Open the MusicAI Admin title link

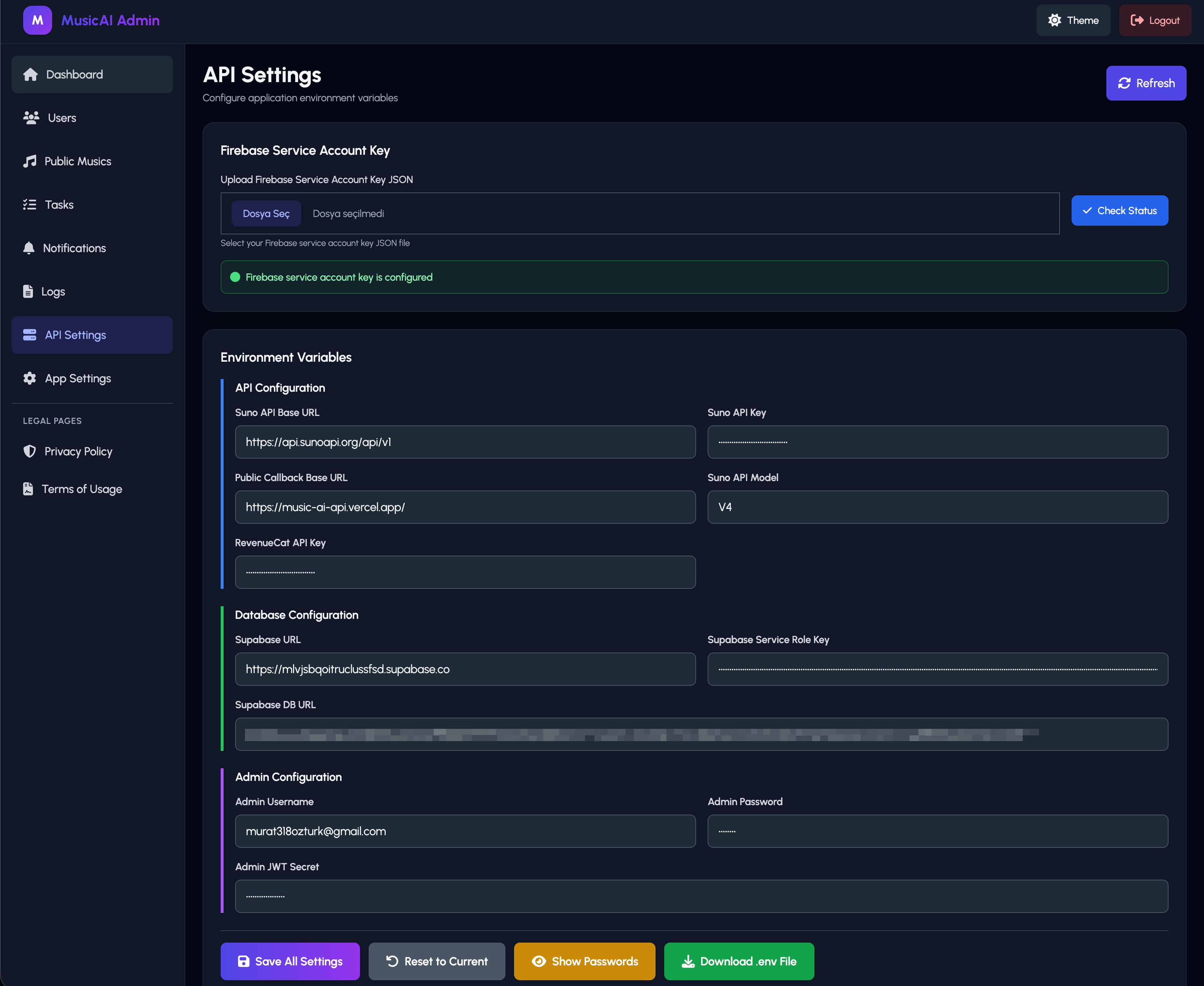pyautogui.click(x=110, y=21)
